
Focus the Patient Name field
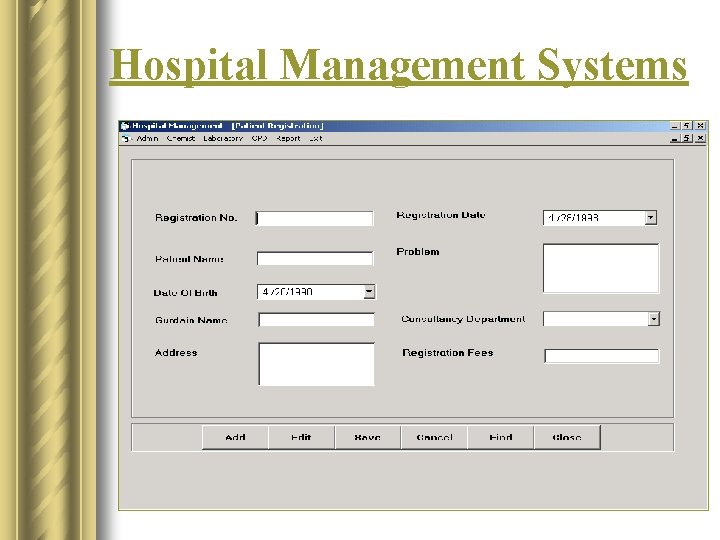pyautogui.click(x=315, y=259)
